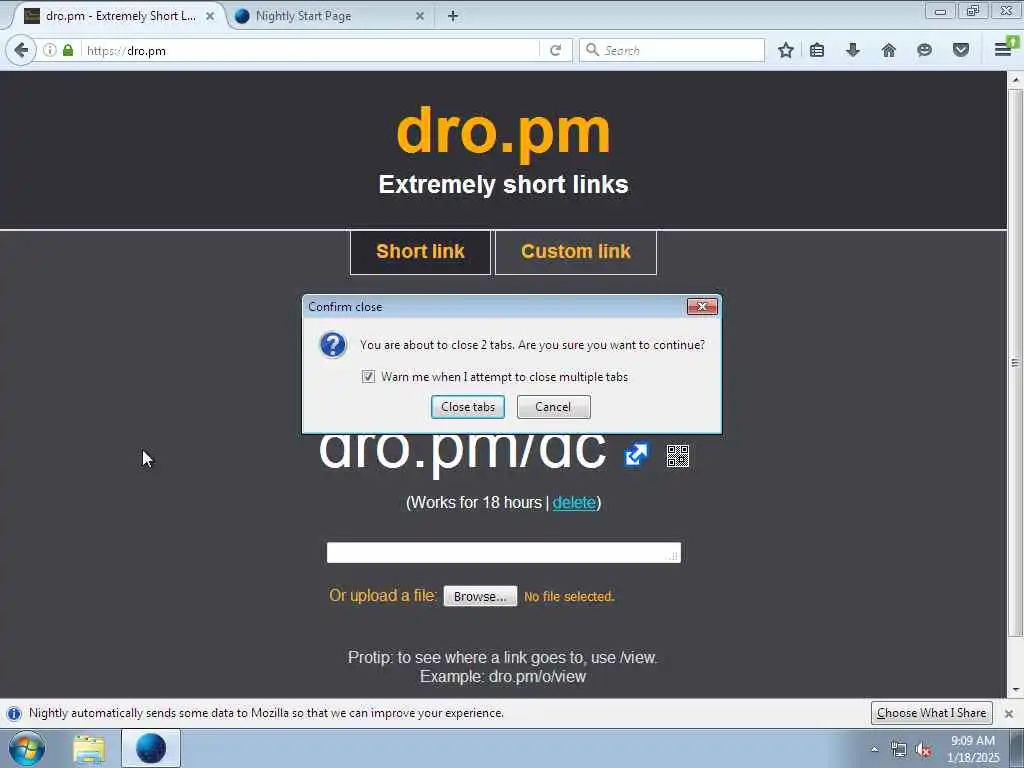Show hidden system tray icons
The height and width of the screenshot is (768, 1024).
click(874, 749)
